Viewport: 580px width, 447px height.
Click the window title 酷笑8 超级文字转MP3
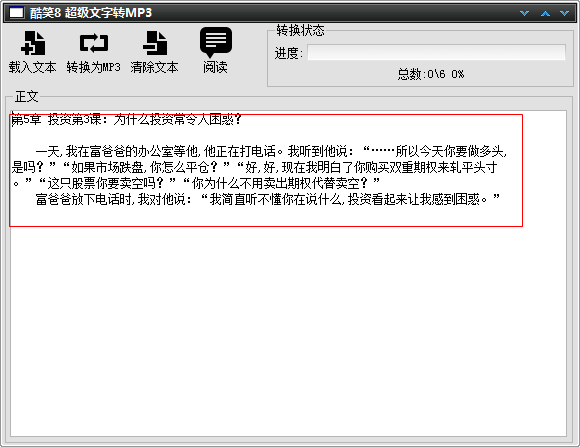(91, 13)
